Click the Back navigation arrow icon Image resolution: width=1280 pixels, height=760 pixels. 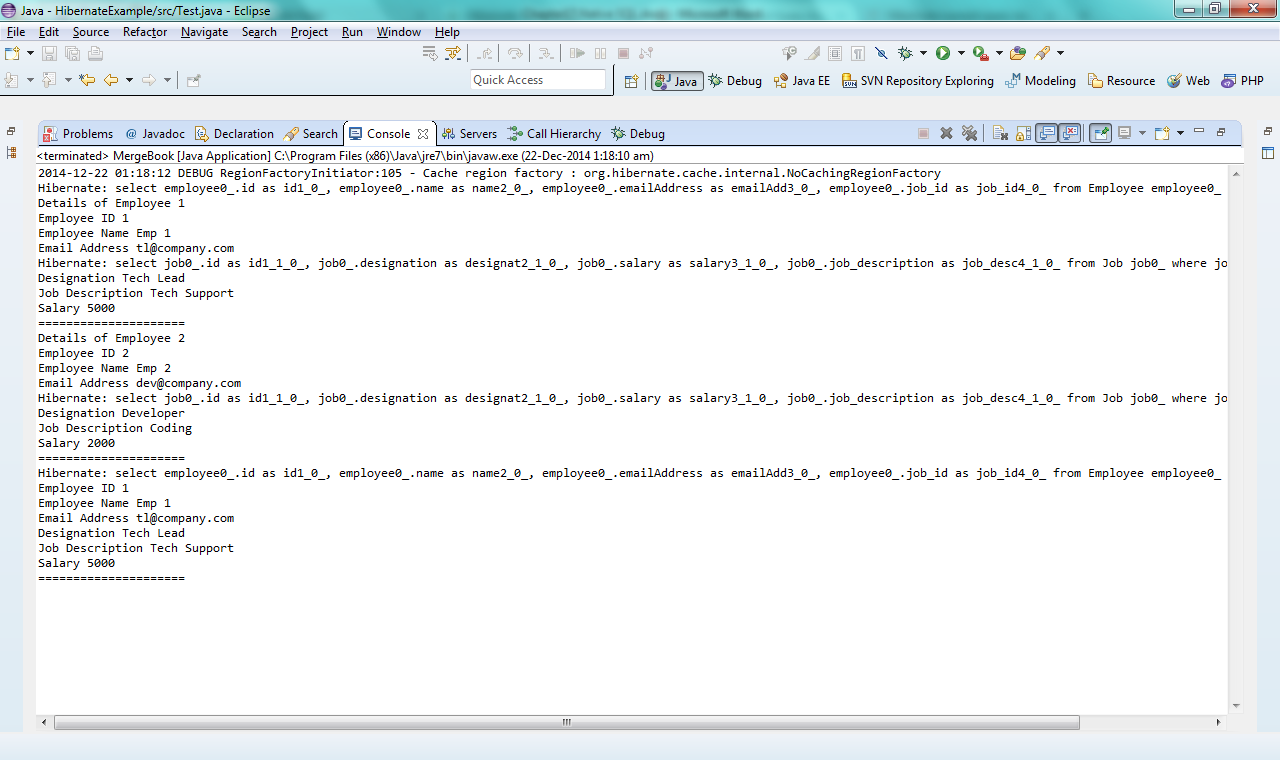pyautogui.click(x=110, y=80)
